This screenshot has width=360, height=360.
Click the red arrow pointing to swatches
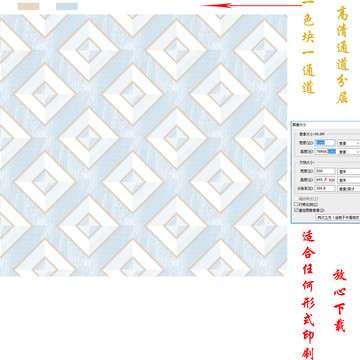251,5
